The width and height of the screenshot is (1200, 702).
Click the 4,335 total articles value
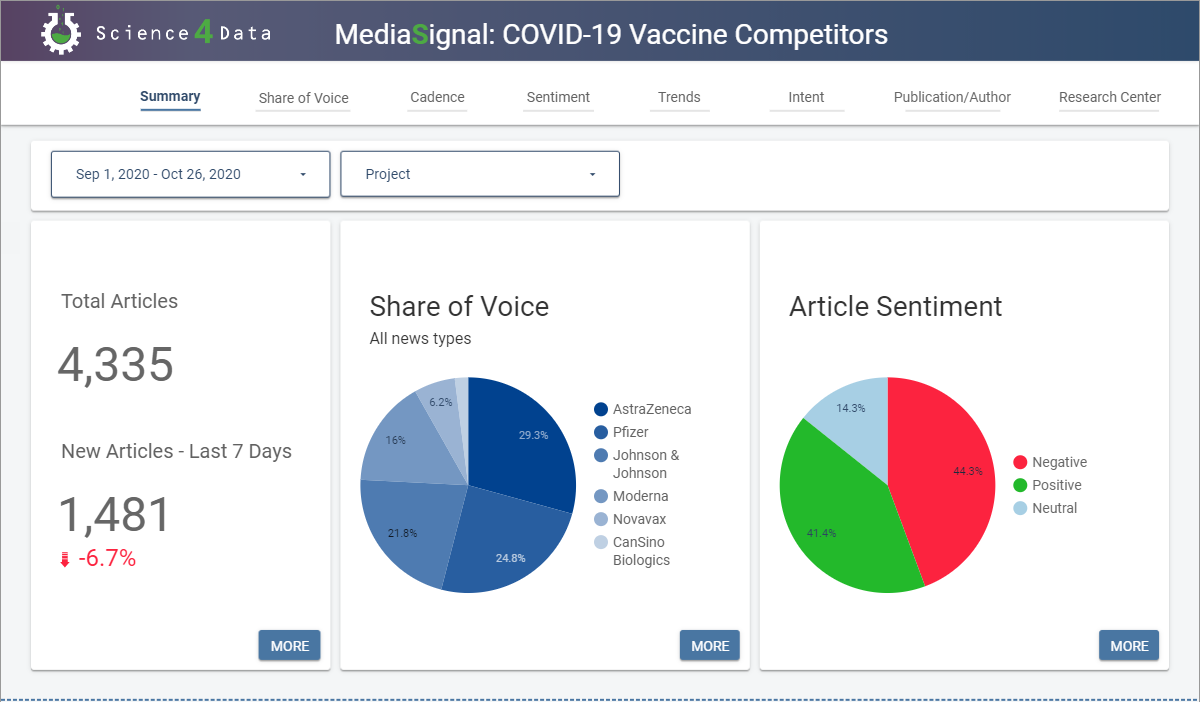116,364
